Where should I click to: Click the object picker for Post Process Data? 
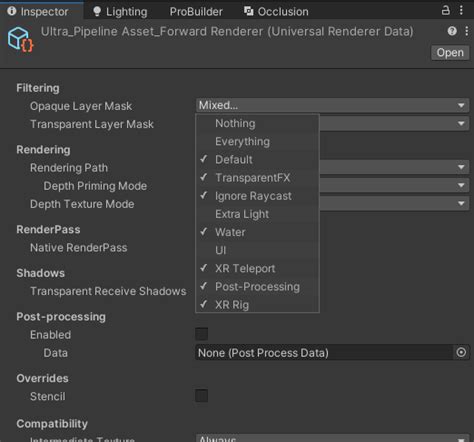tap(461, 352)
